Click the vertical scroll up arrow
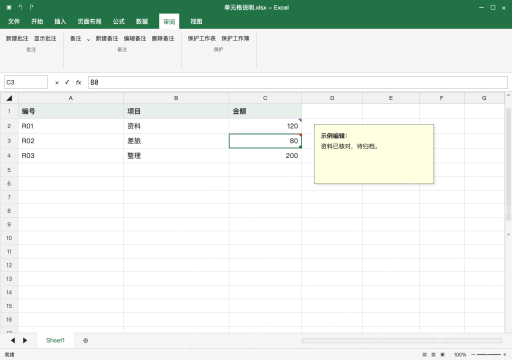 [508, 95]
